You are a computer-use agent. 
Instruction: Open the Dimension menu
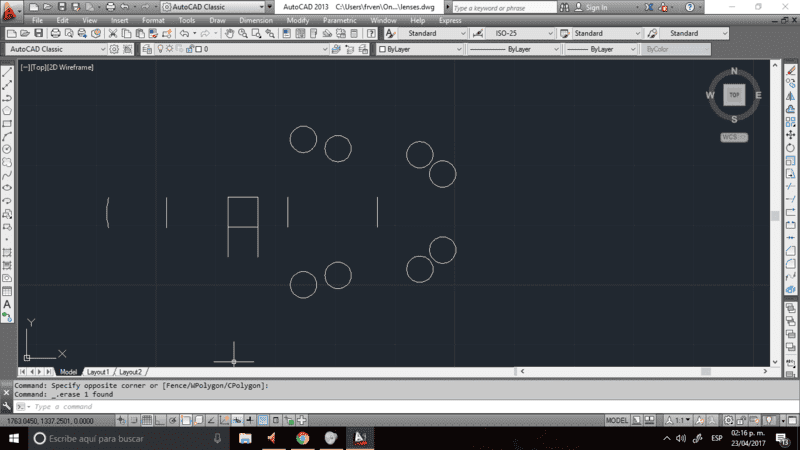point(256,20)
